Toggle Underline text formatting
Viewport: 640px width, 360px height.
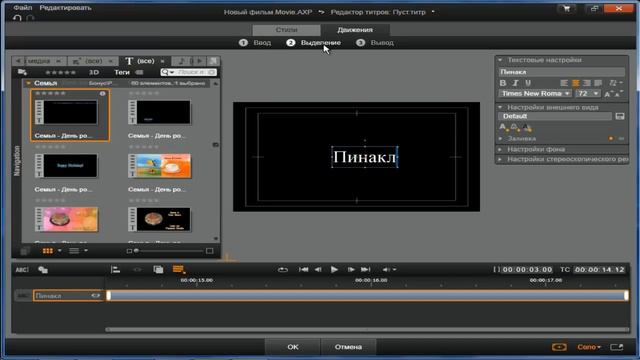tap(528, 83)
